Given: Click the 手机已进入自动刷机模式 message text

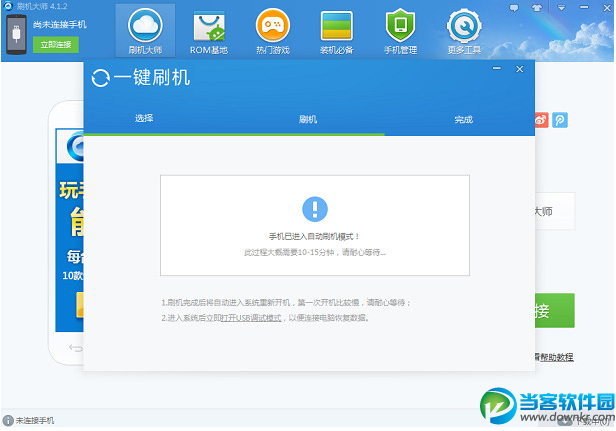Looking at the screenshot, I should click(x=314, y=237).
